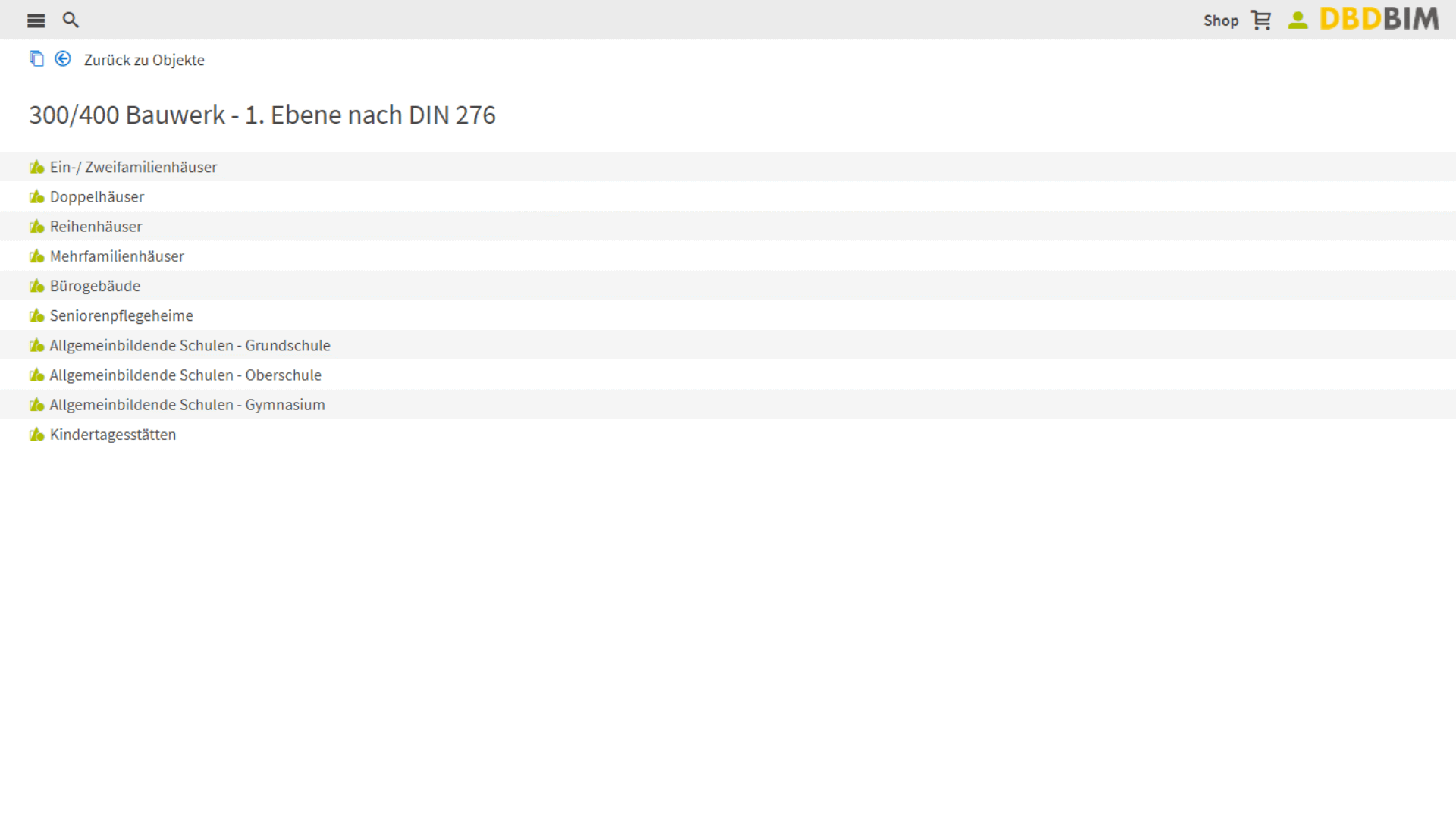Click the page heading 300/400 Bauwerk
1456x819 pixels.
click(262, 115)
